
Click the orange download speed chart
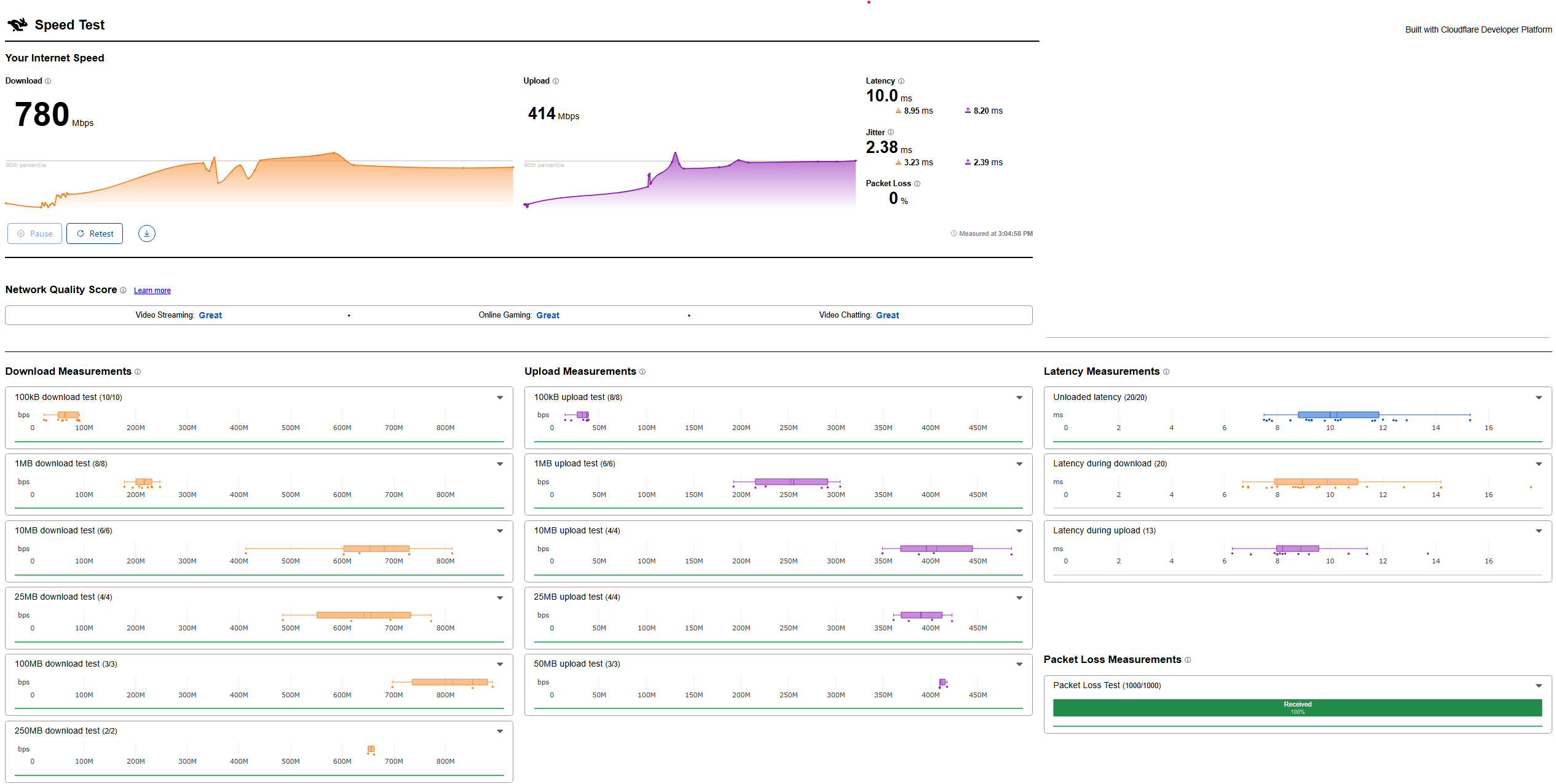[x=259, y=179]
